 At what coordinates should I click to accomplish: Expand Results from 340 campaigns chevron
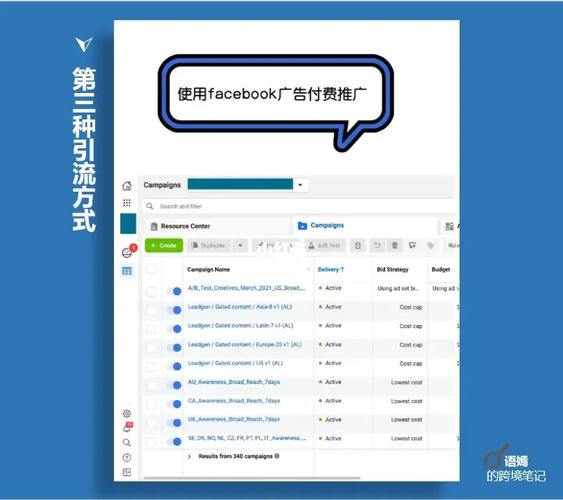pos(190,456)
